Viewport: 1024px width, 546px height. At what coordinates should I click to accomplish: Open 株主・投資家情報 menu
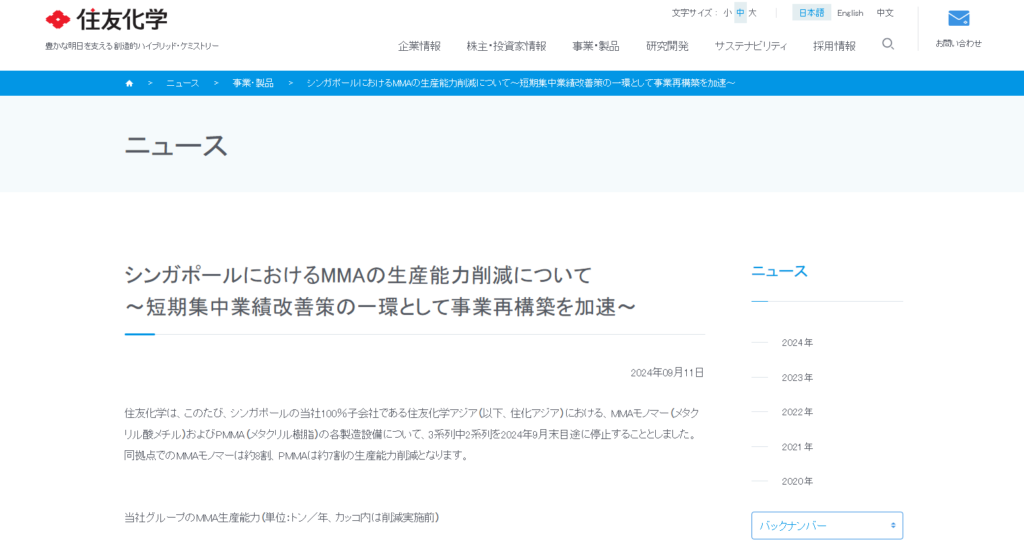coord(506,46)
